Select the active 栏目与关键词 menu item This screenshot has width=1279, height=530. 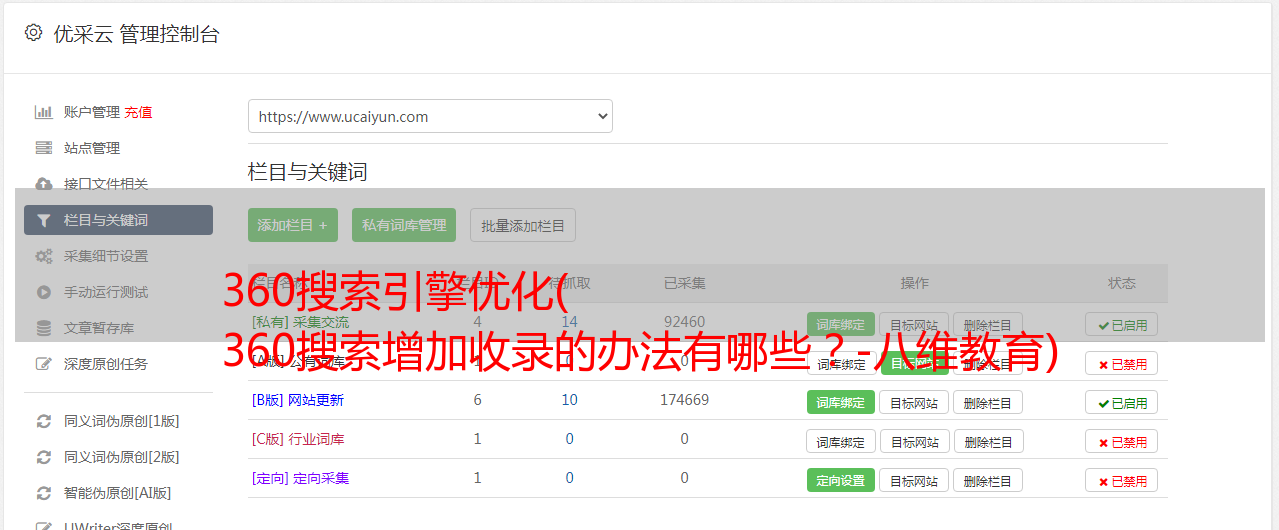point(118,220)
